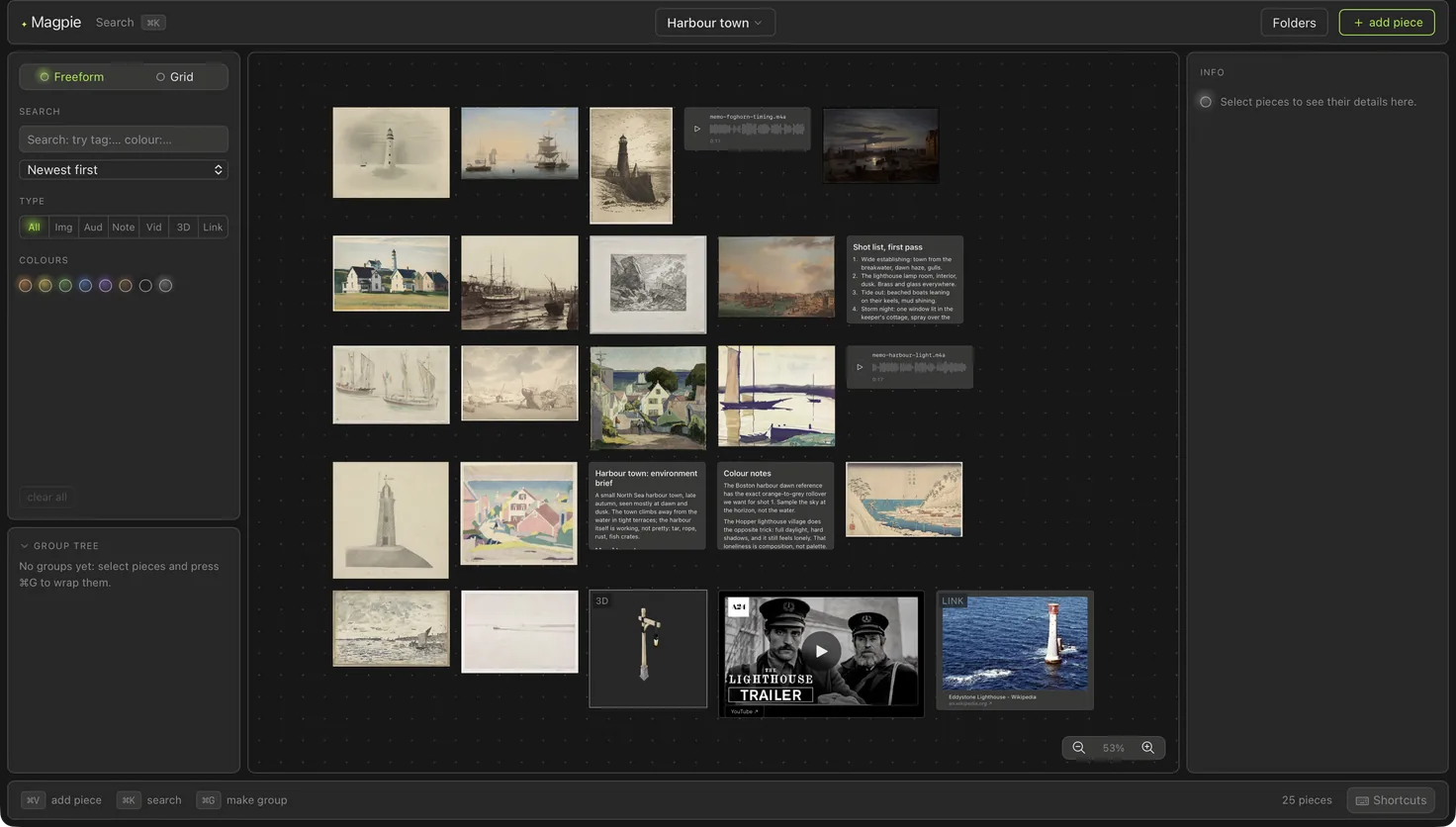Select the white houses with lighthouse painting
This screenshot has height=827, width=1456.
pyautogui.click(x=391, y=273)
